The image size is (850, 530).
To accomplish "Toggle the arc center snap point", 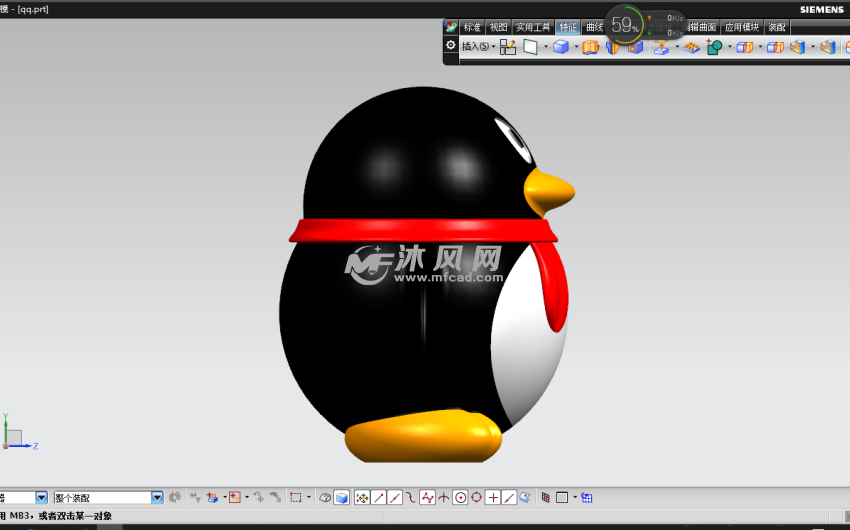I will pyautogui.click(x=460, y=497).
